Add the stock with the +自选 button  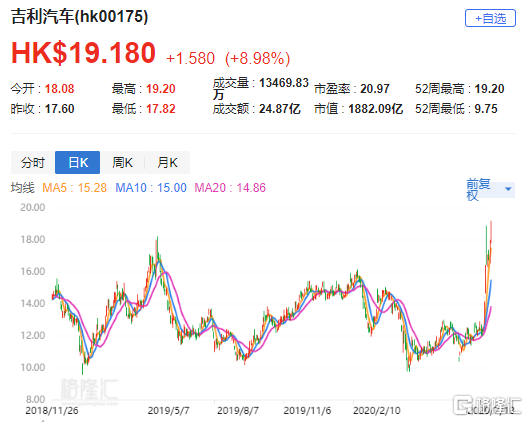coord(490,18)
